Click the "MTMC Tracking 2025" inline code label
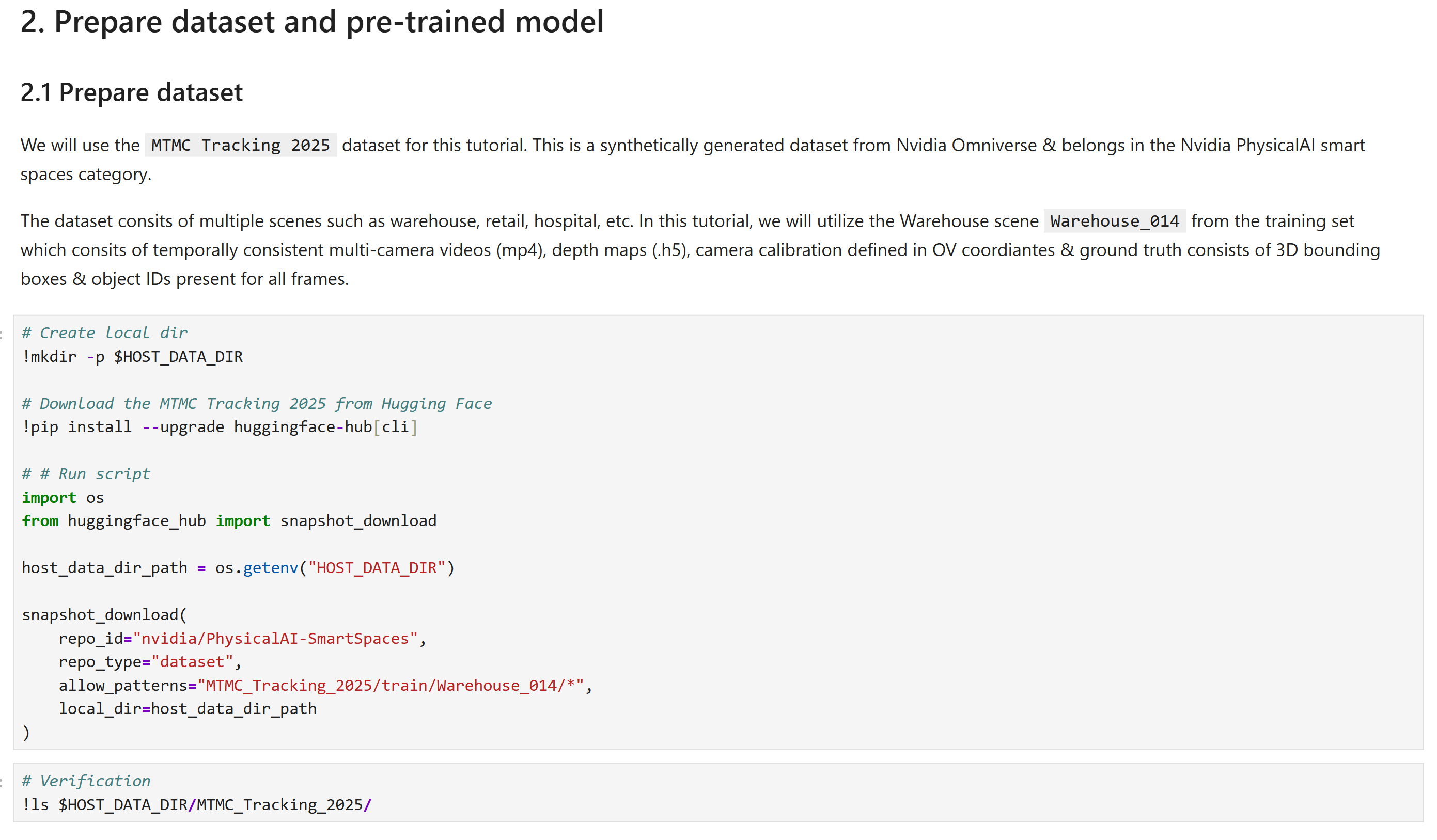This screenshot has width=1437, height=840. [x=240, y=145]
